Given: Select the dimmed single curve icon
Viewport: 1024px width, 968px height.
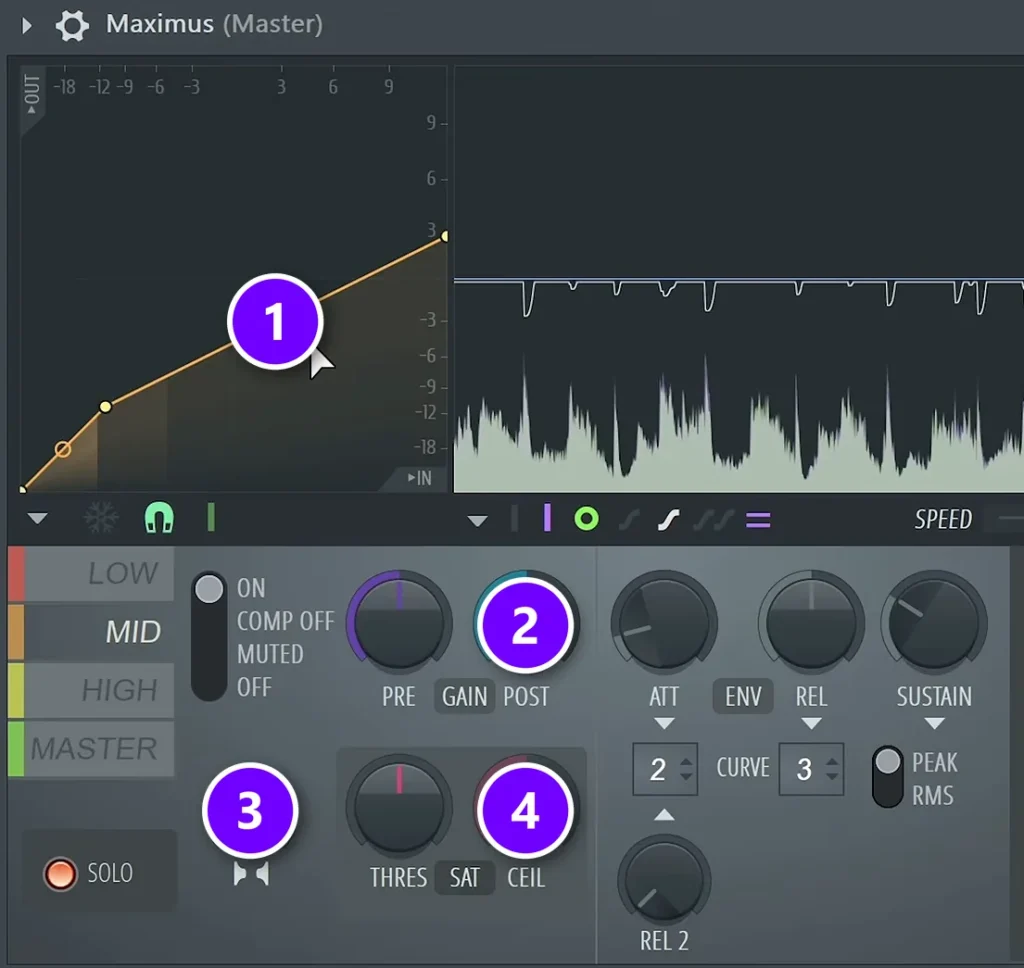Looking at the screenshot, I should [630, 520].
